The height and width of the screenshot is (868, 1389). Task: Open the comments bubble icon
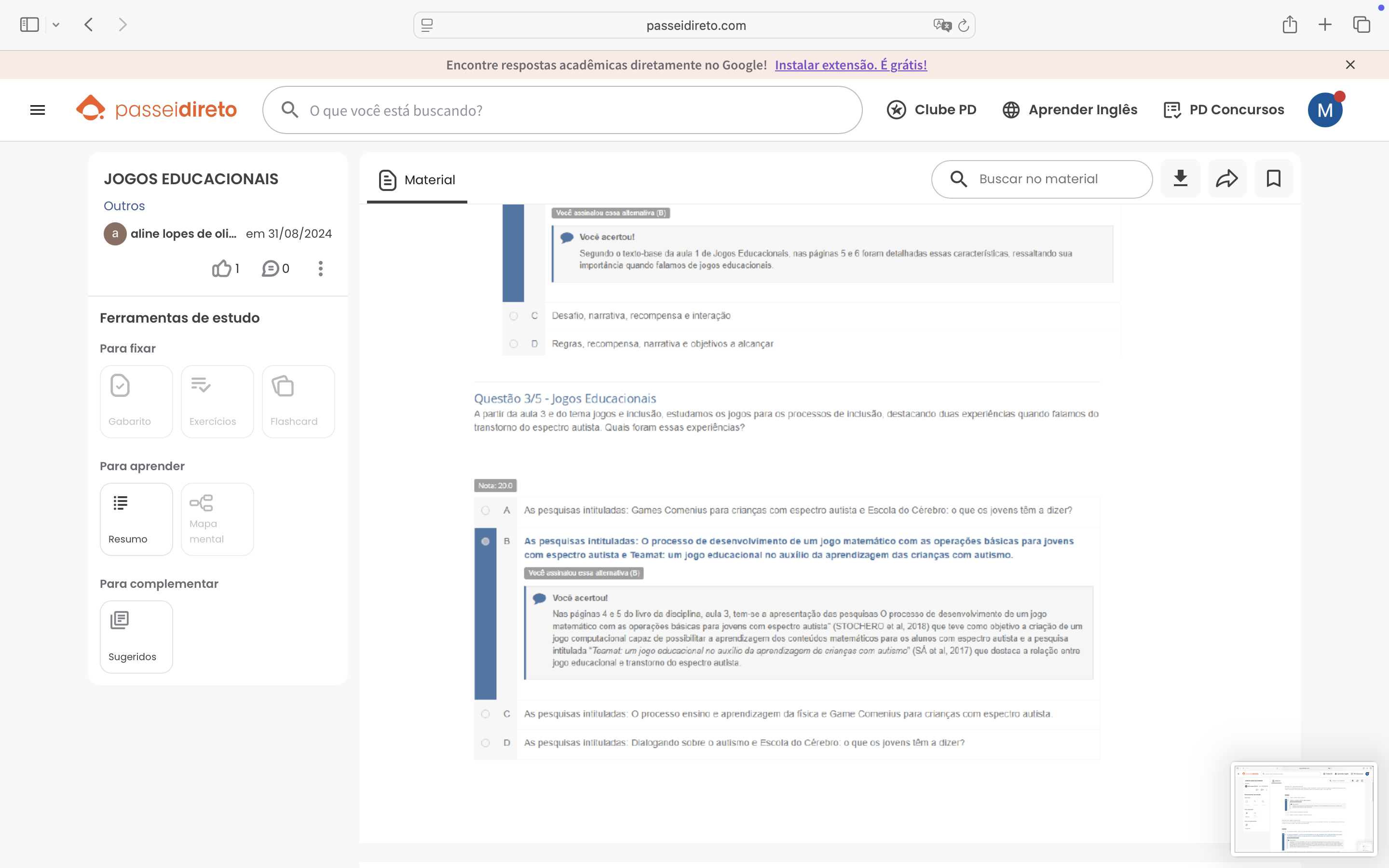click(x=271, y=268)
